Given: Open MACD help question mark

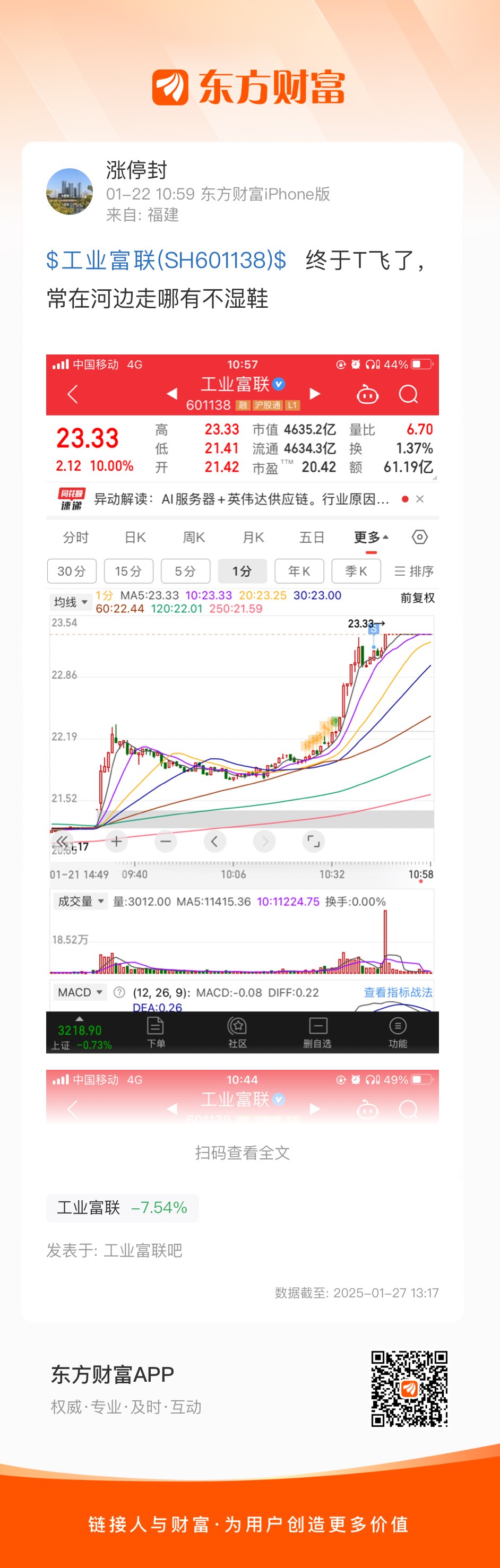Looking at the screenshot, I should (x=119, y=992).
